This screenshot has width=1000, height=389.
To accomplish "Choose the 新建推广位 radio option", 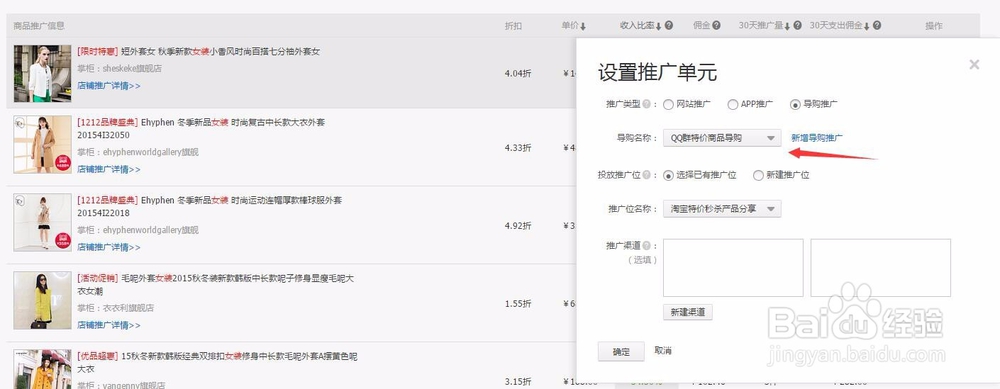I will (758, 175).
